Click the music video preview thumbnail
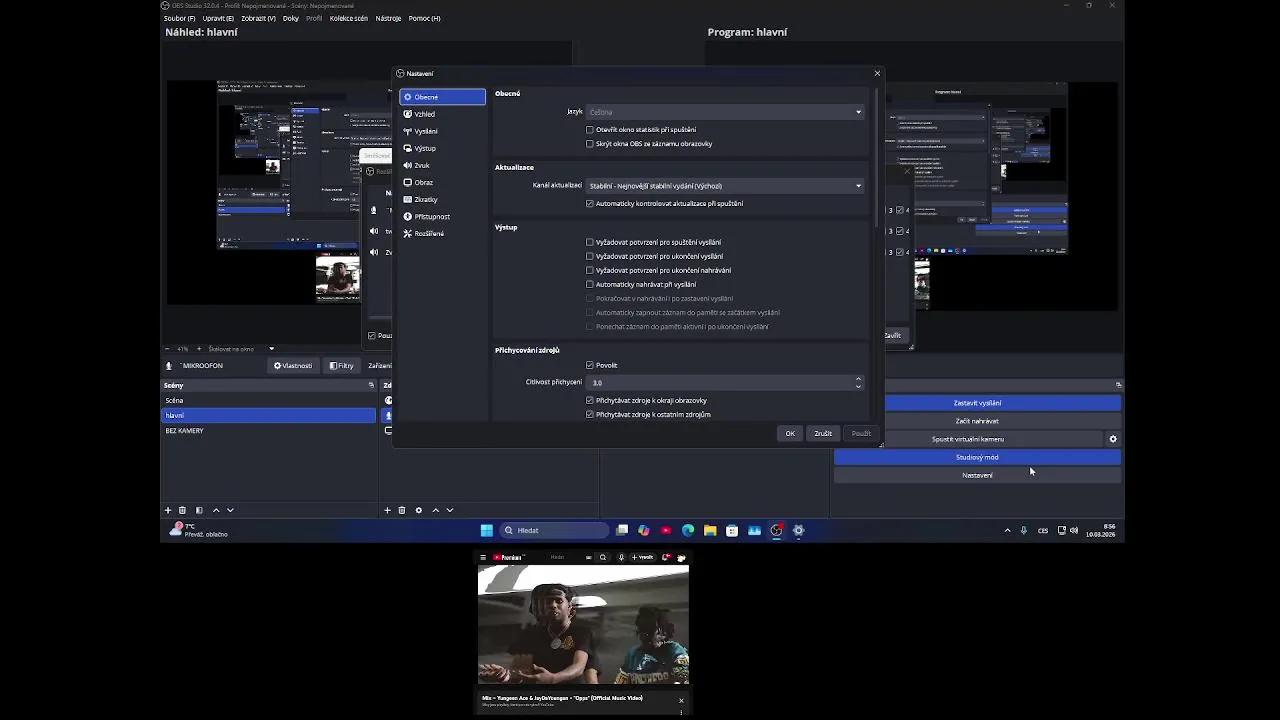This screenshot has height=720, width=1280. click(x=583, y=625)
